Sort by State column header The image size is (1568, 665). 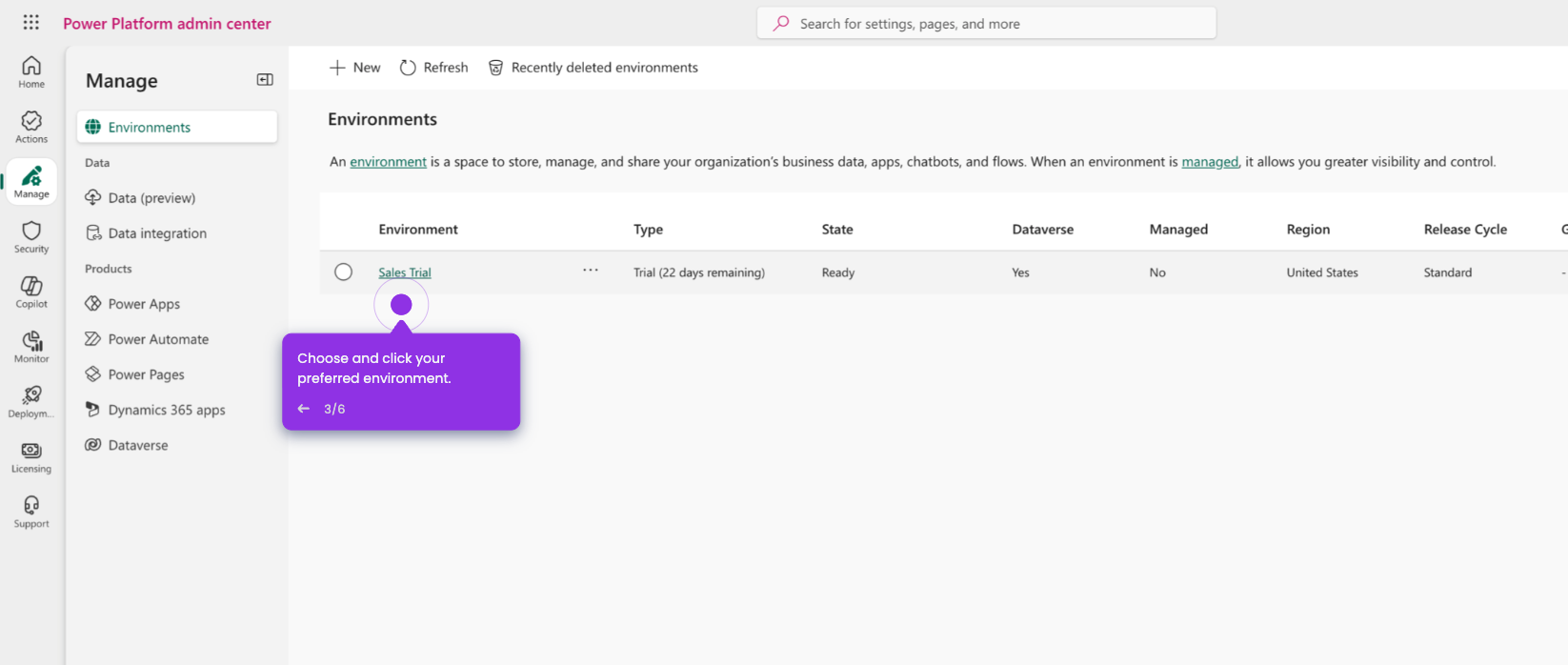pos(837,230)
